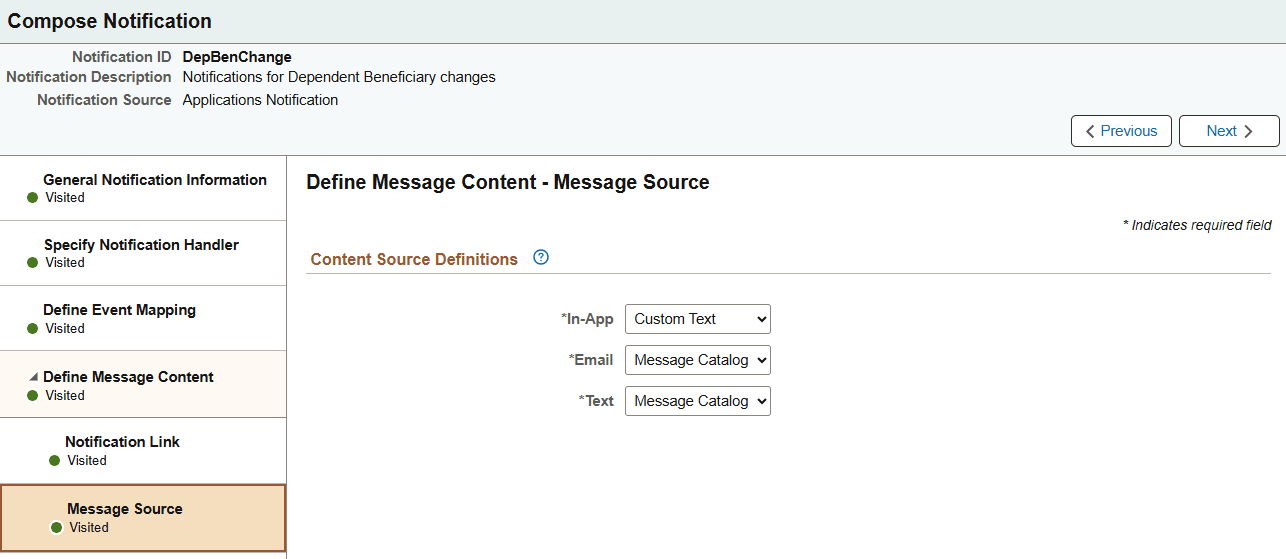The width and height of the screenshot is (1286, 559).
Task: Open the In-App source dropdown
Action: pyautogui.click(x=697, y=319)
